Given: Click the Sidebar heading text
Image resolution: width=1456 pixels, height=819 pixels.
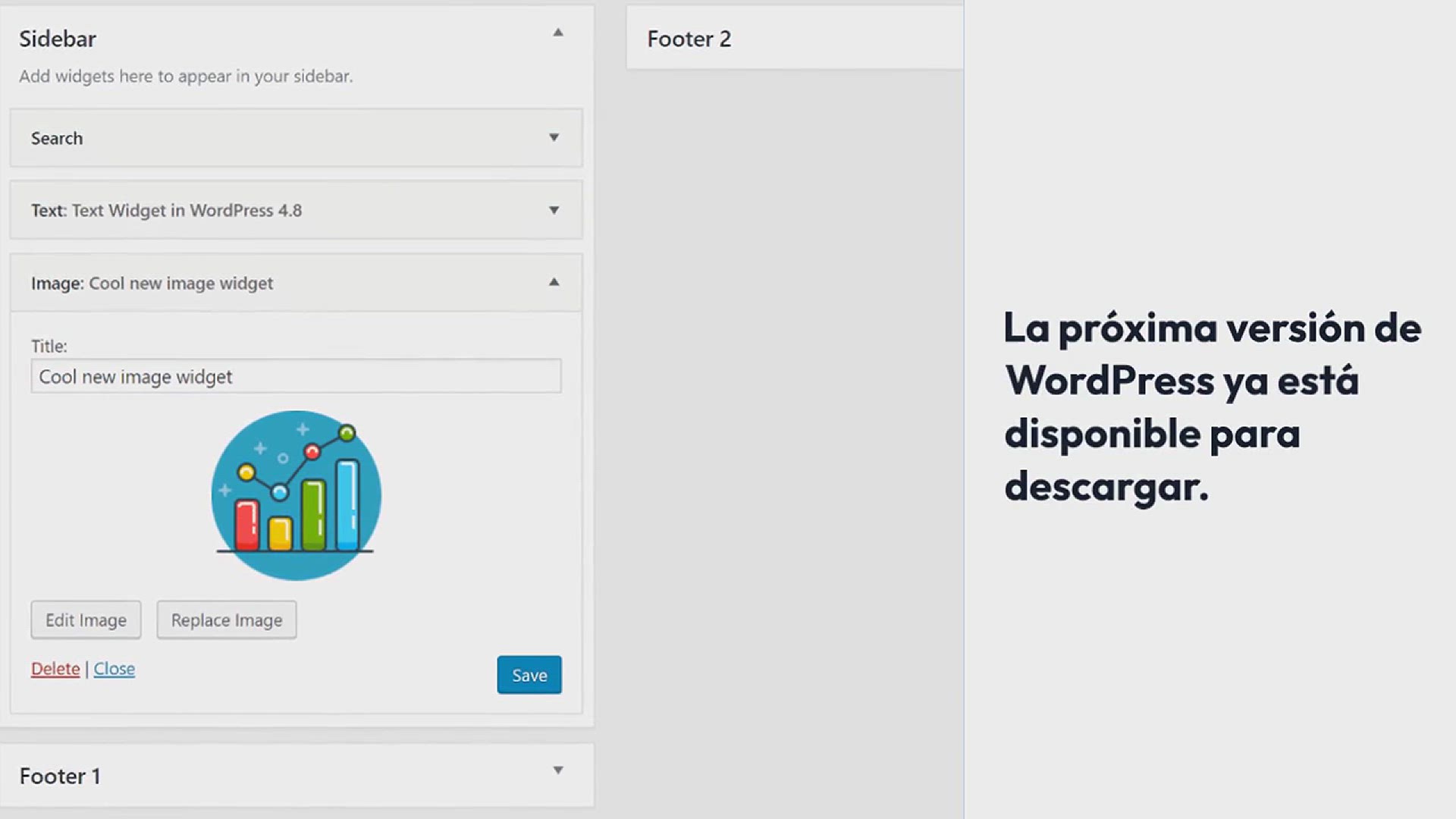Looking at the screenshot, I should click(58, 39).
